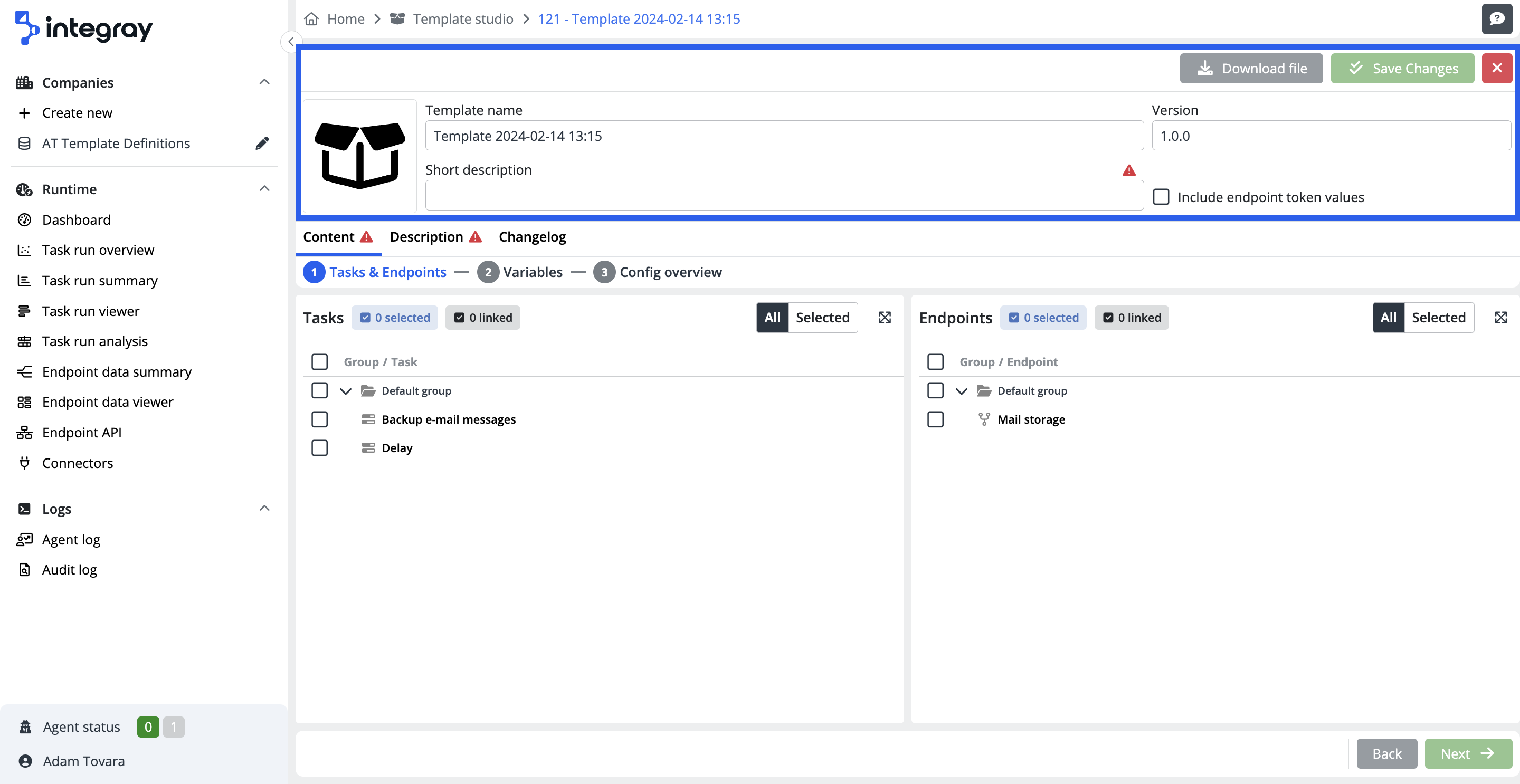Check the Backup e-mail messages task

[319, 419]
